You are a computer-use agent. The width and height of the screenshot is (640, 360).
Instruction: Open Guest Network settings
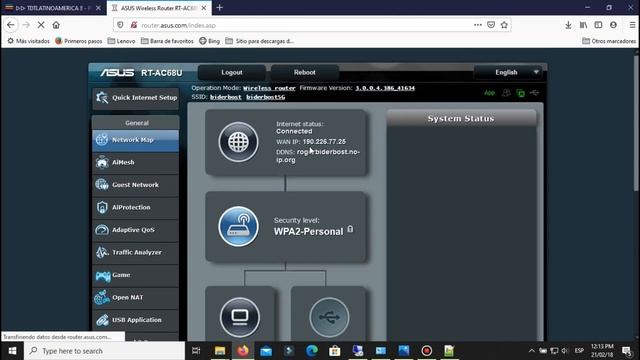[x=136, y=185]
